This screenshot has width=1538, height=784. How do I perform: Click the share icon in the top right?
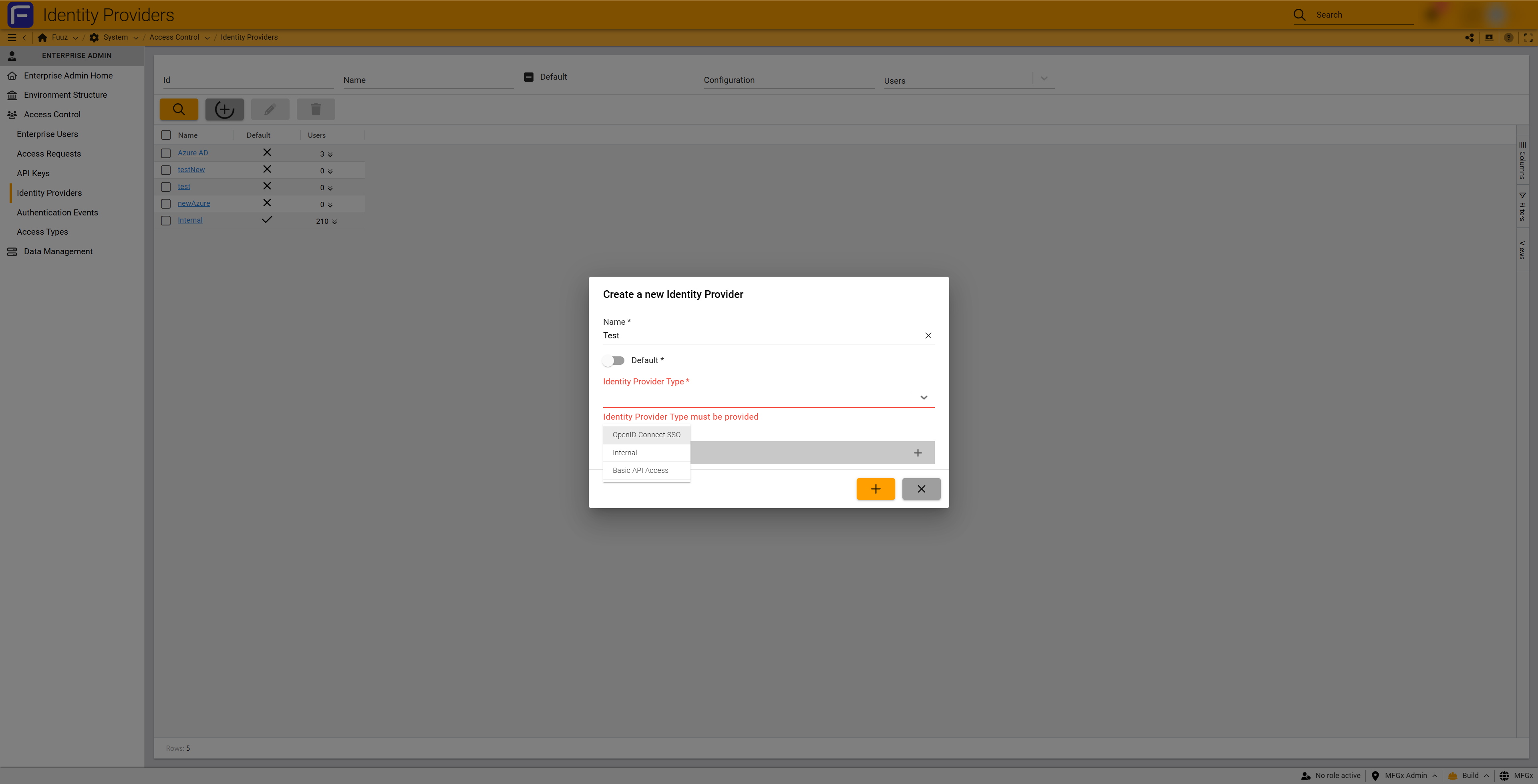1470,37
